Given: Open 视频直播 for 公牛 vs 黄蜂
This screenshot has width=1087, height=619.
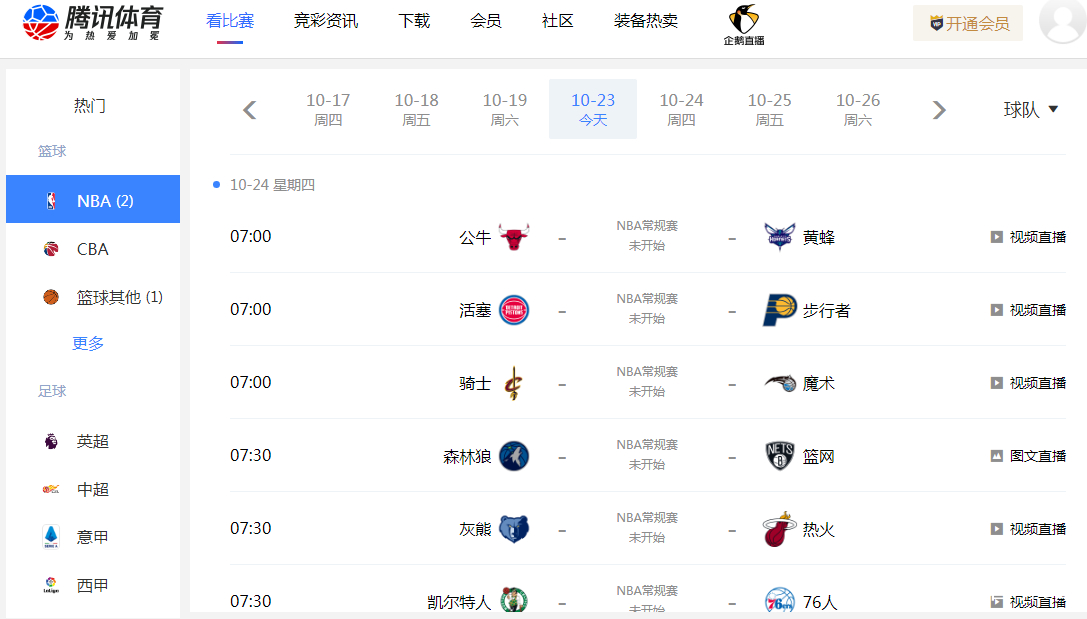Looking at the screenshot, I should tap(1029, 237).
